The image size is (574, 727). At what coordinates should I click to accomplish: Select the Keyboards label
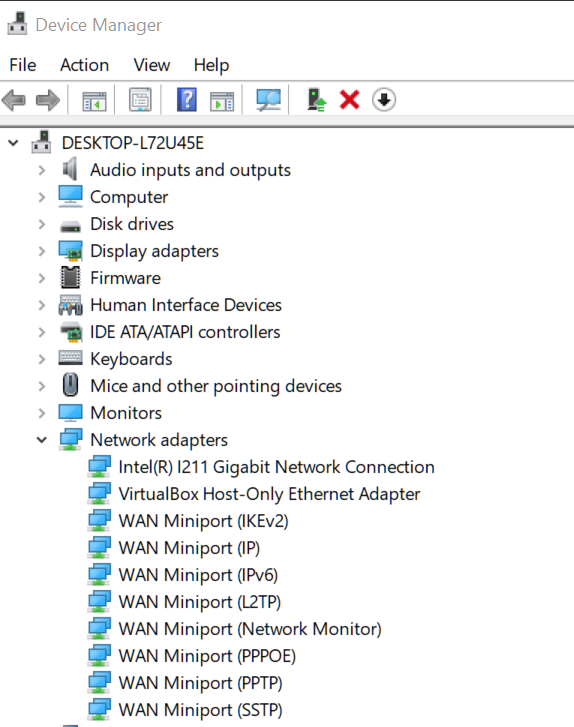point(131,359)
